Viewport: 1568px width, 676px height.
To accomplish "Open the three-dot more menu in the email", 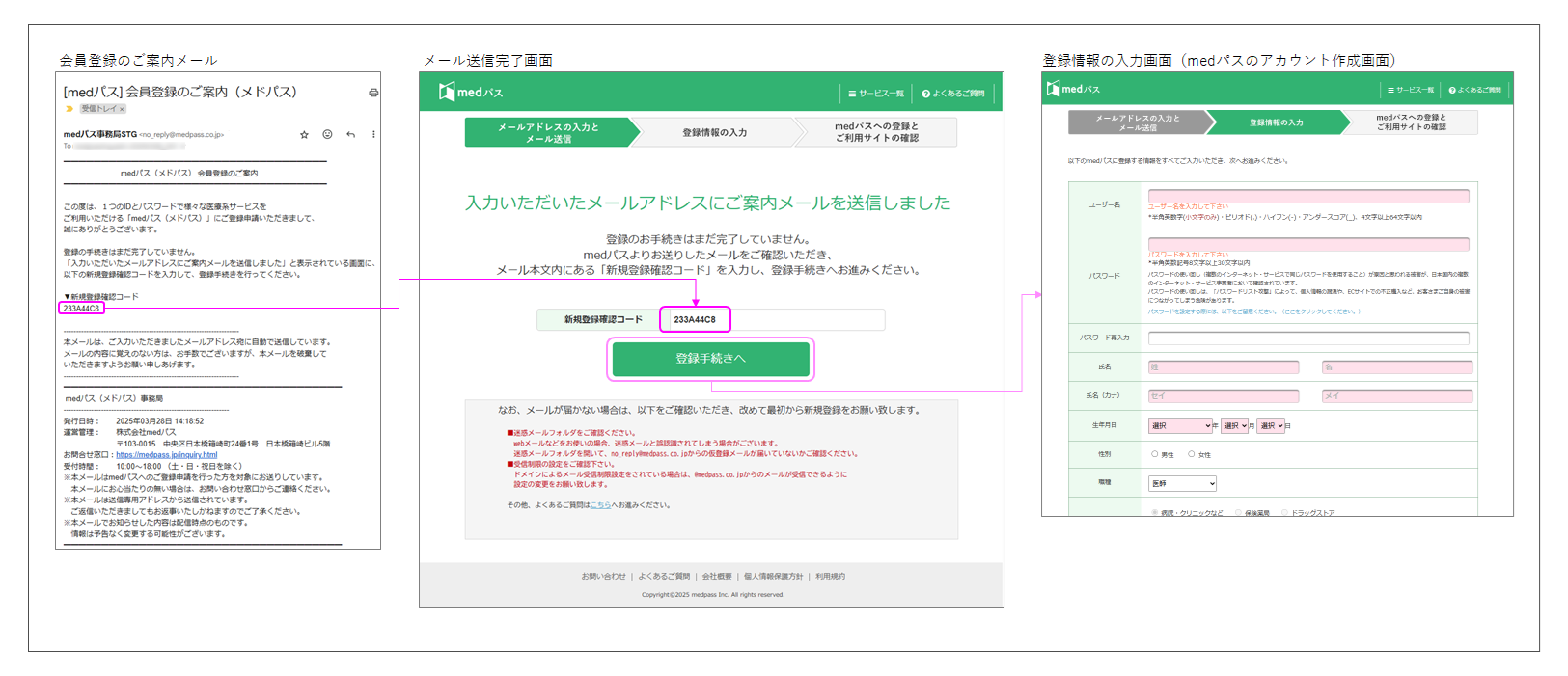I will tap(373, 134).
